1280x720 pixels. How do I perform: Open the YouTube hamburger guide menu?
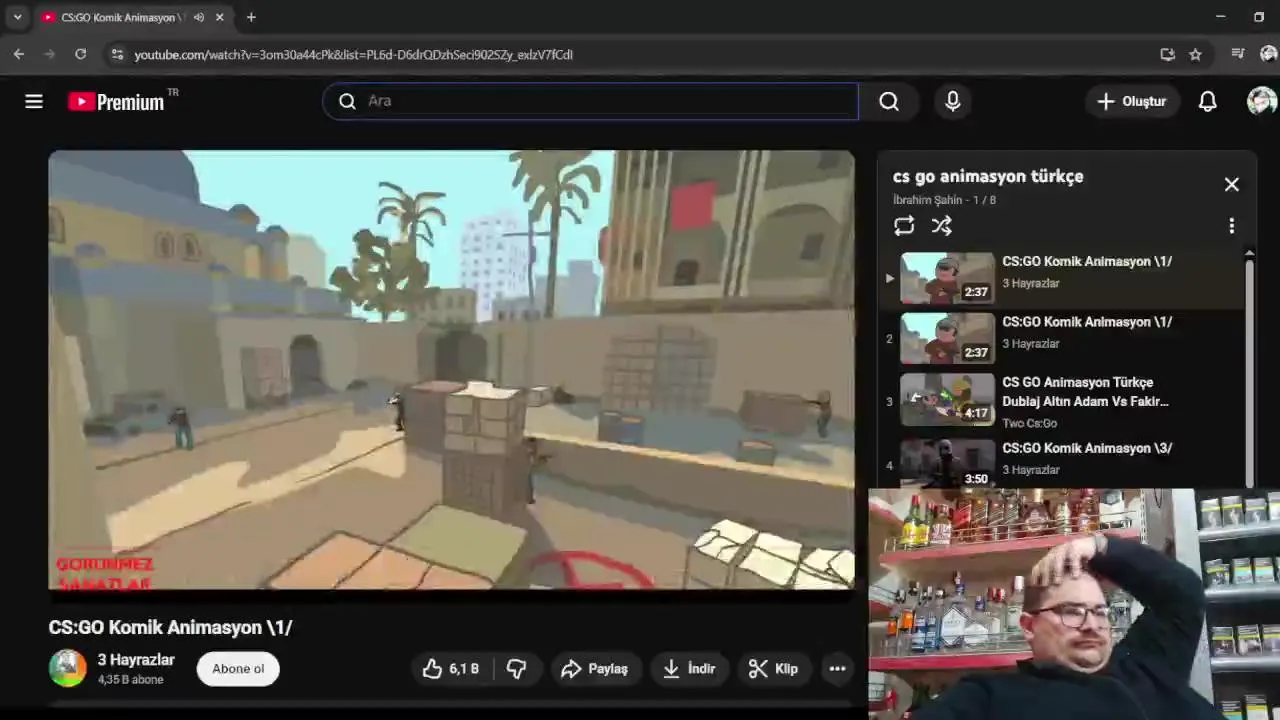click(x=34, y=101)
